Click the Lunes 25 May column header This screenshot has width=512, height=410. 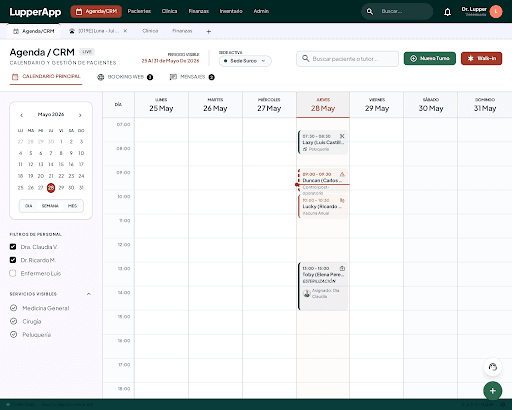[x=161, y=105]
